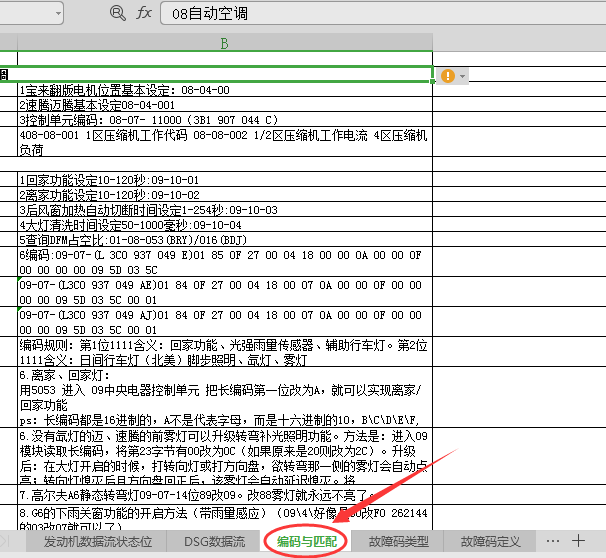Select cell 4大灯清洗时间设定50-1000毫秒
Viewport: 606px width, 558px height.
225,225
